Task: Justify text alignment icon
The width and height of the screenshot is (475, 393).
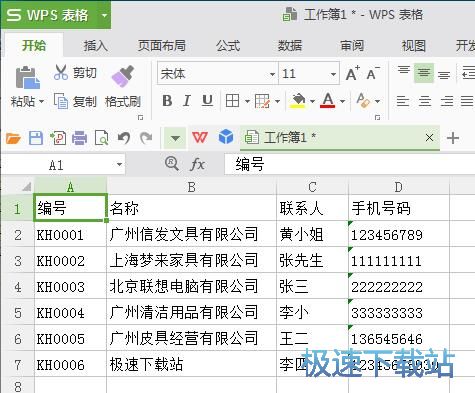Action: pyautogui.click(x=467, y=101)
